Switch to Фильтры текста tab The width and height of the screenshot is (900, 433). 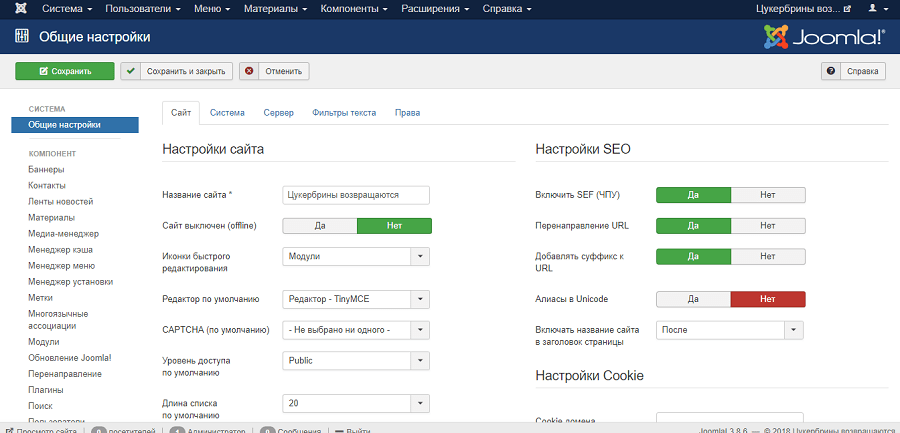point(344,113)
